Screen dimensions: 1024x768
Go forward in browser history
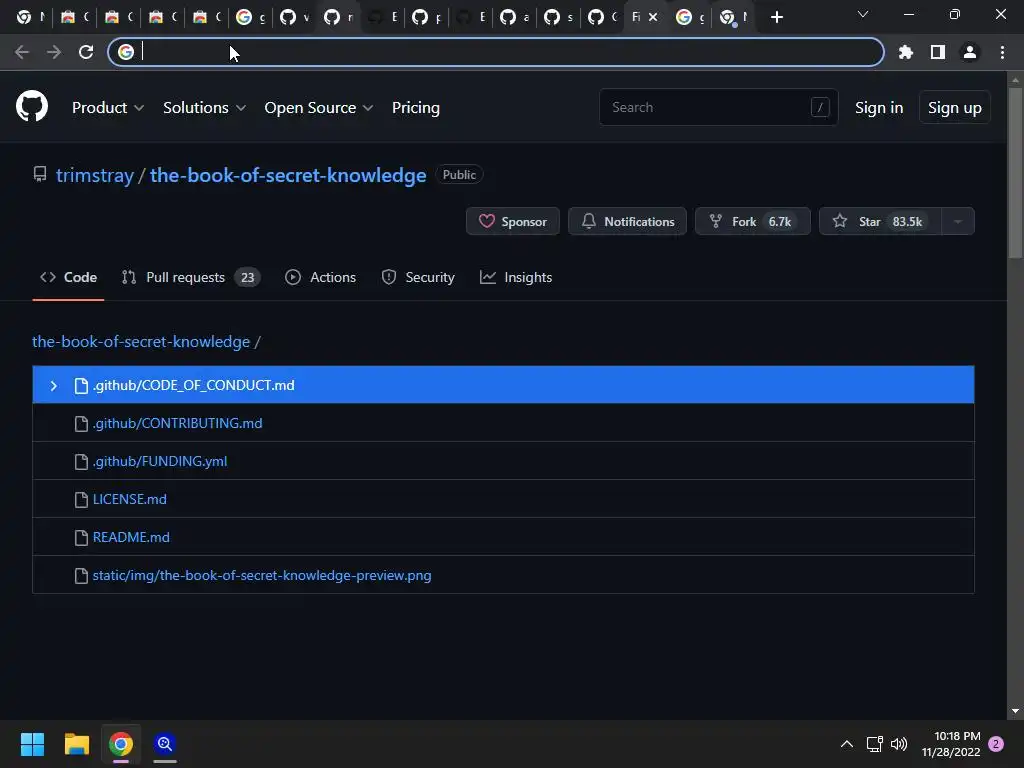tap(54, 52)
